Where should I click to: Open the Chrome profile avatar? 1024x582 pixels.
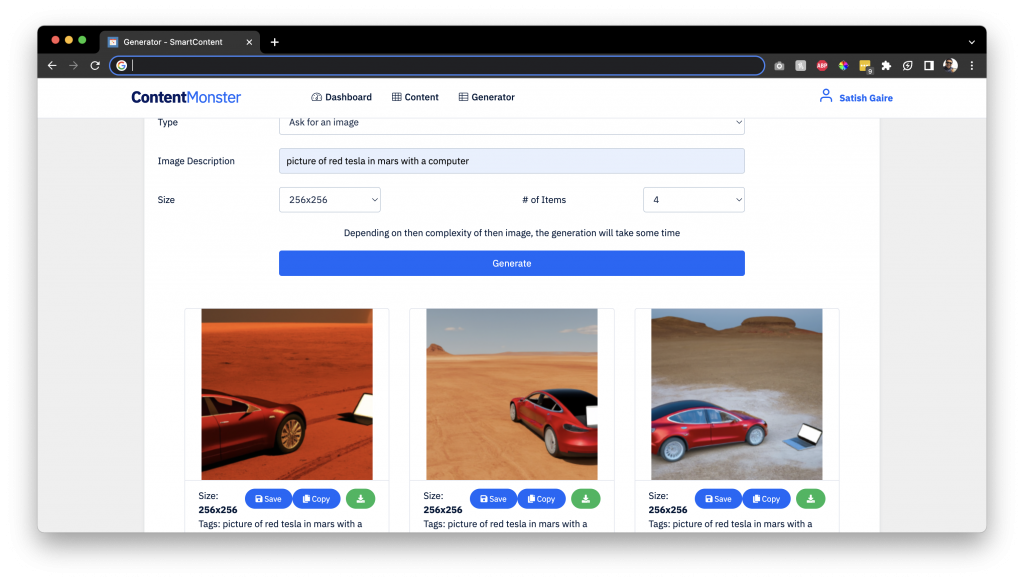pos(950,65)
